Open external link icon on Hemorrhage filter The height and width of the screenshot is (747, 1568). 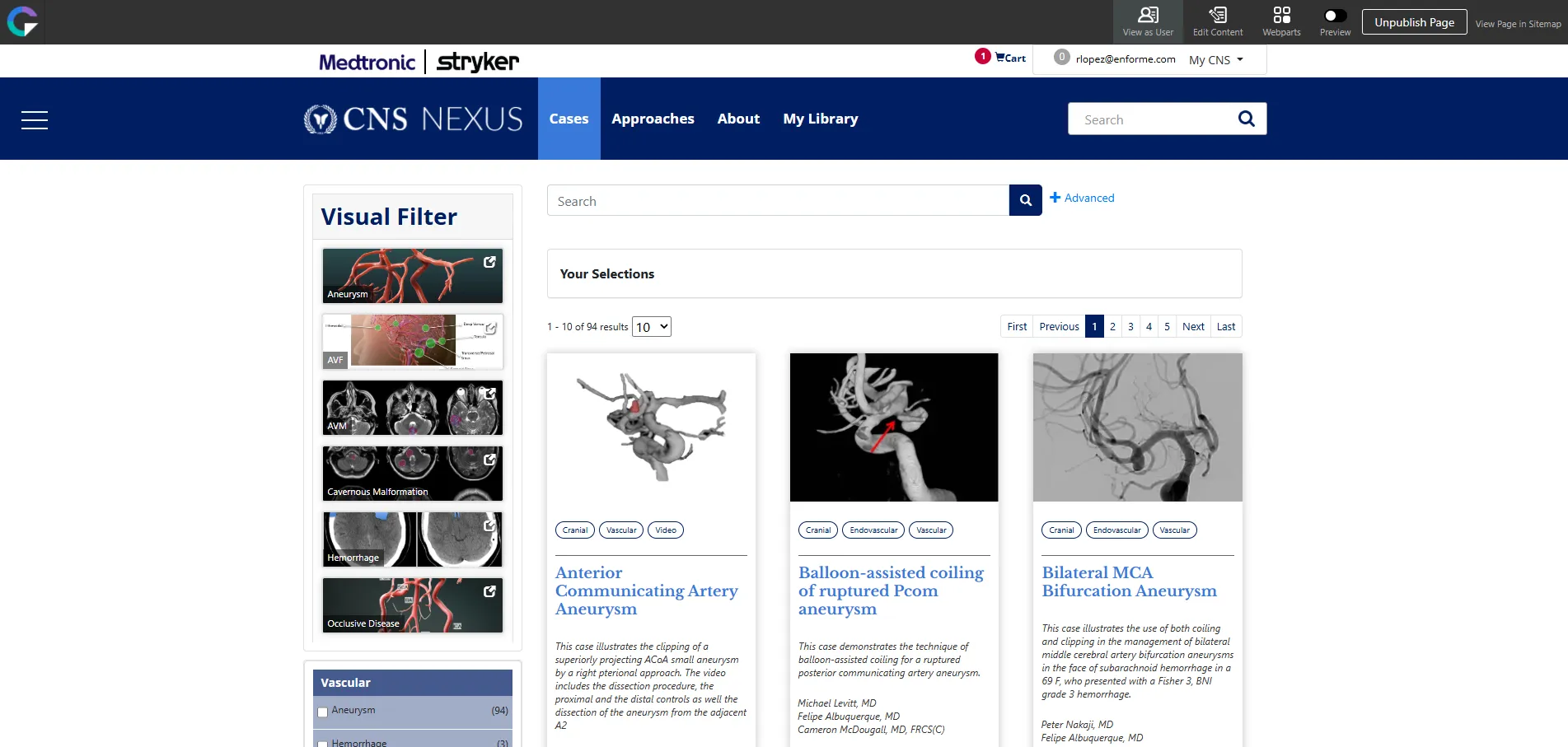489,525
